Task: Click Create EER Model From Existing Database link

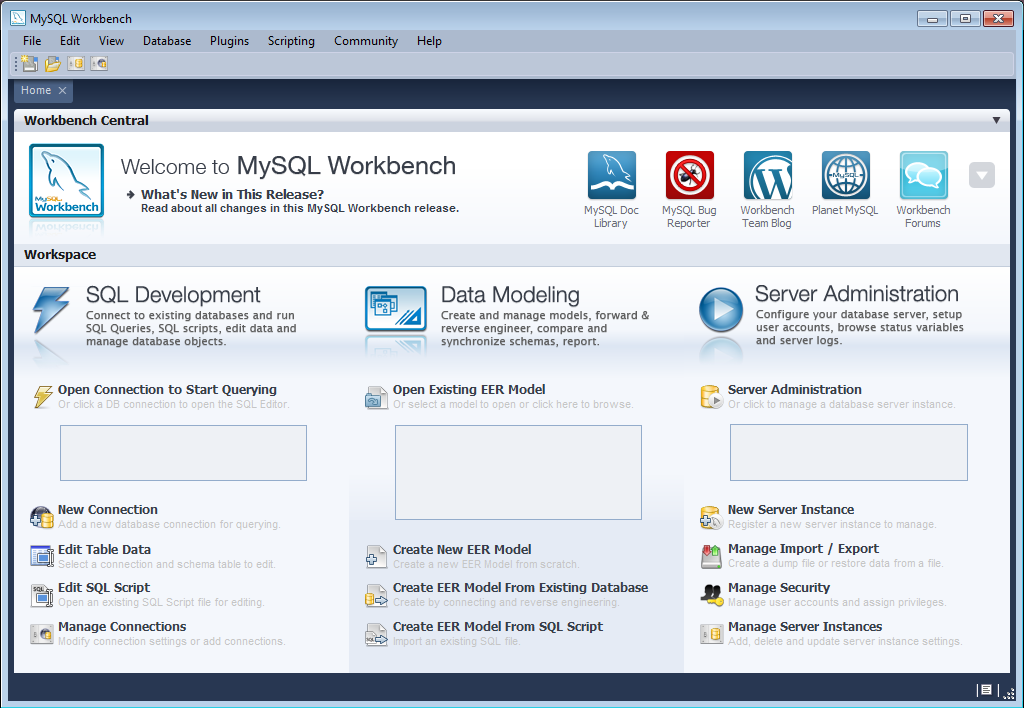Action: click(520, 587)
